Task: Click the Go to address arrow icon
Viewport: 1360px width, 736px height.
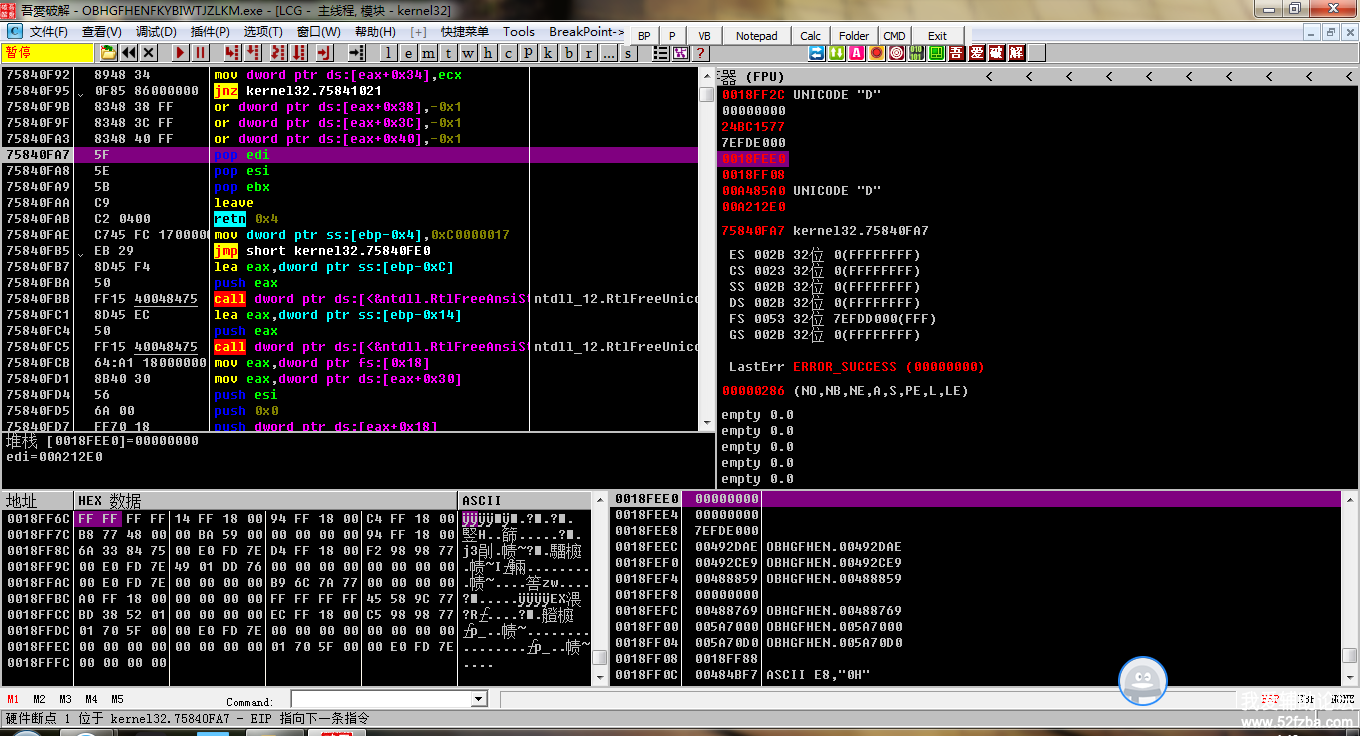Action: pyautogui.click(x=357, y=52)
